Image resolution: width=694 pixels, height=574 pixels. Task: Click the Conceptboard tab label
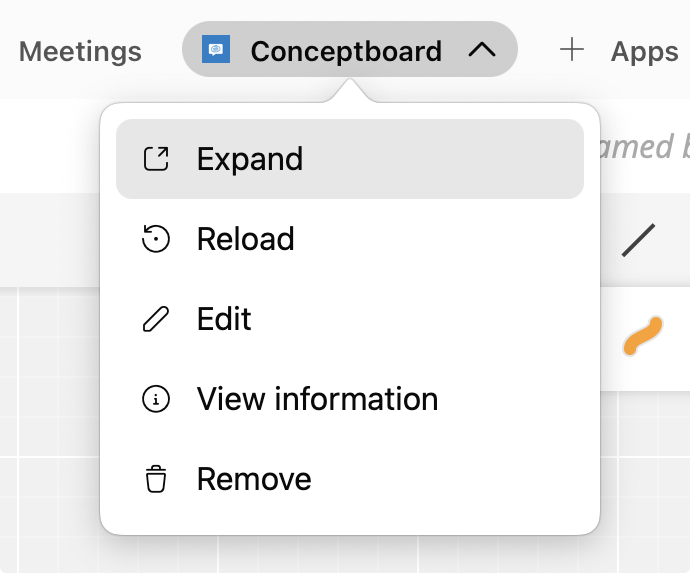345,51
